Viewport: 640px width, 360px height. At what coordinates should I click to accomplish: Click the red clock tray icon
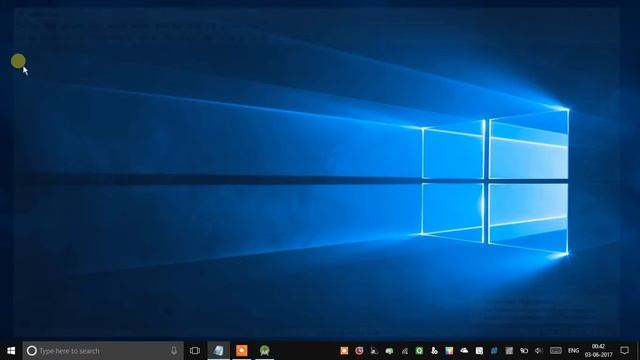(x=359, y=351)
